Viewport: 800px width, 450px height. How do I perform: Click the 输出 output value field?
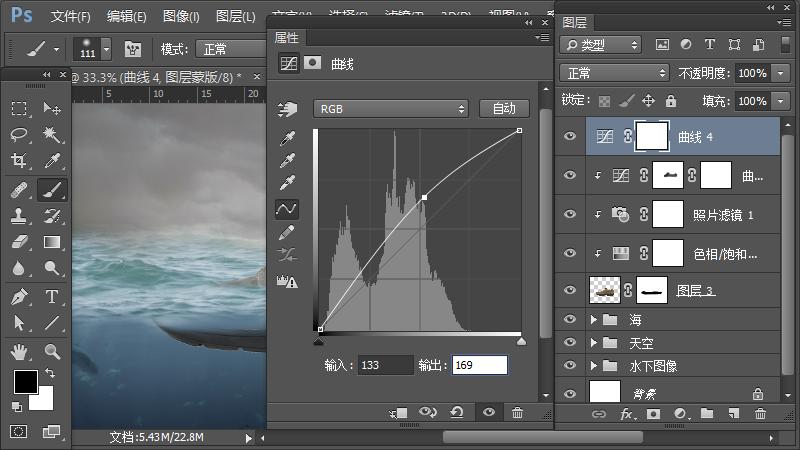click(480, 365)
